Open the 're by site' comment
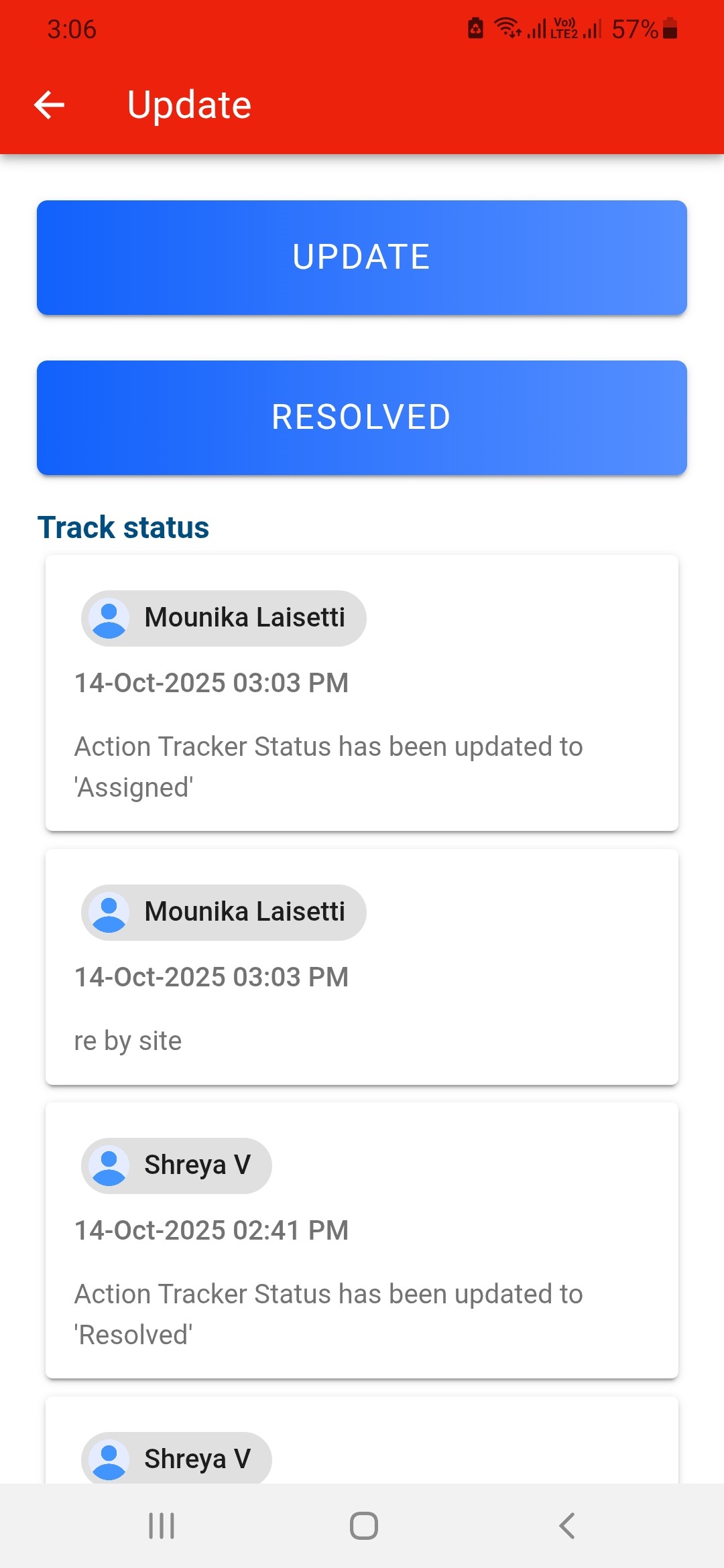The height and width of the screenshot is (1568, 724). pos(128,1041)
